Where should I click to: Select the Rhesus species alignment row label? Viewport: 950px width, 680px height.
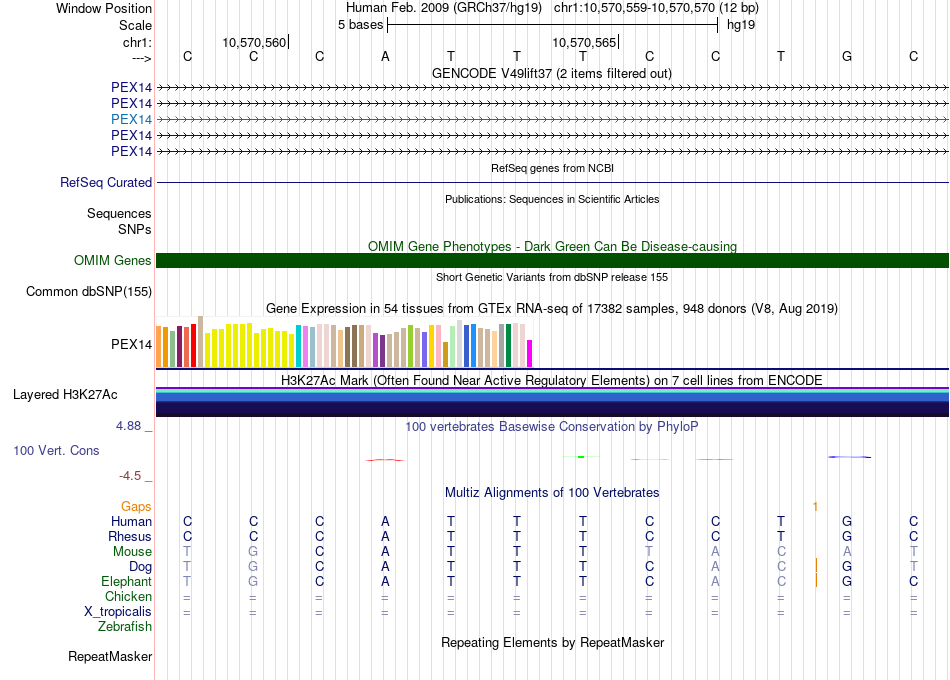tap(130, 536)
